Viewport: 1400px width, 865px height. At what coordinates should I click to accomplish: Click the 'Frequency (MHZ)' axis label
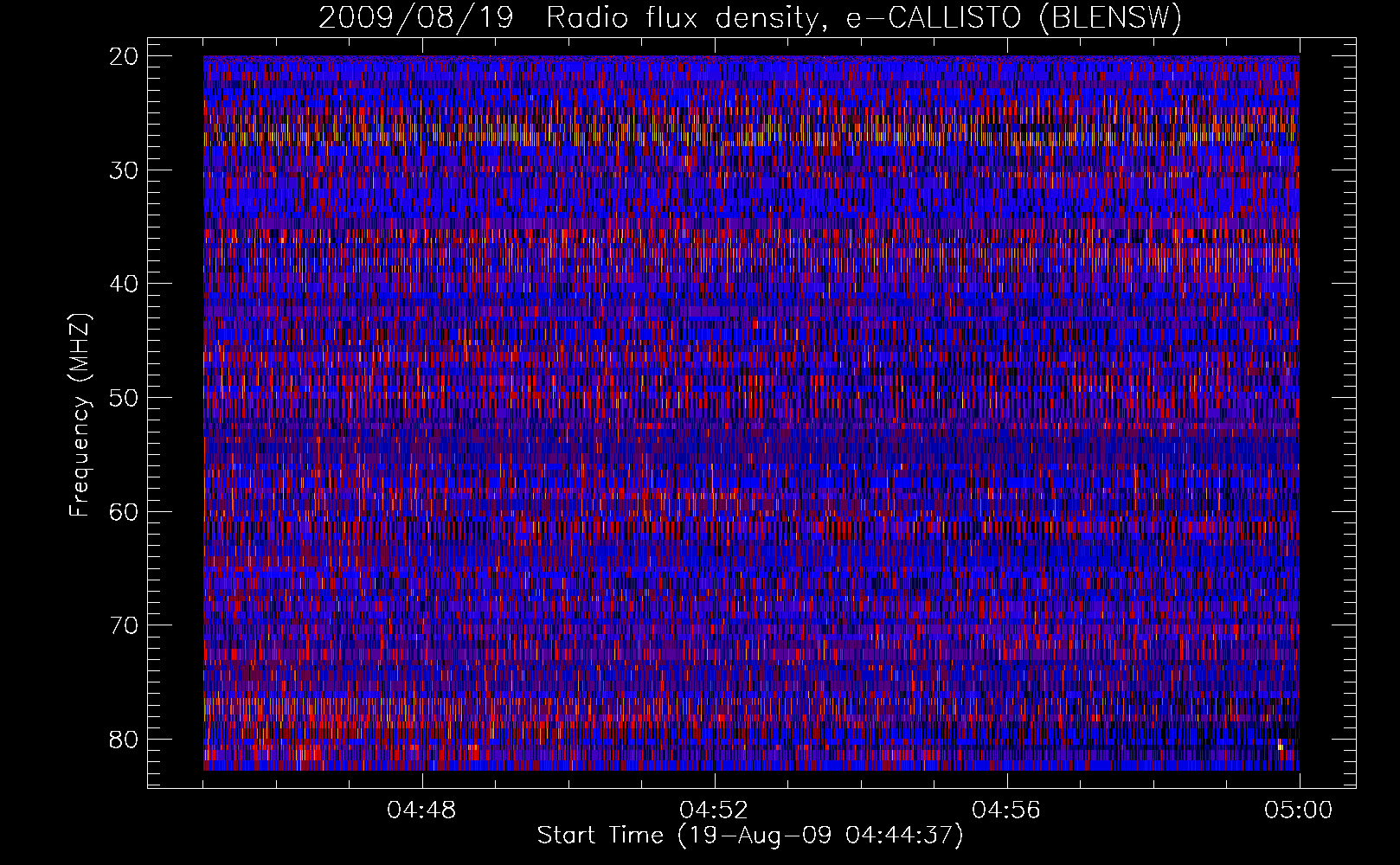pyautogui.click(x=80, y=415)
